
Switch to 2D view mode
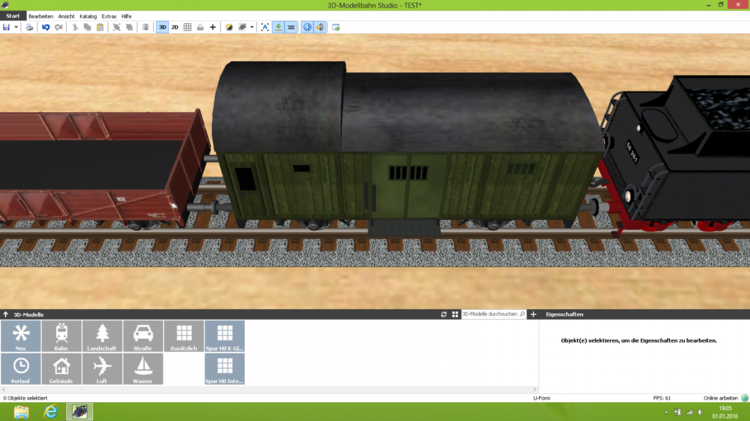[x=174, y=27]
